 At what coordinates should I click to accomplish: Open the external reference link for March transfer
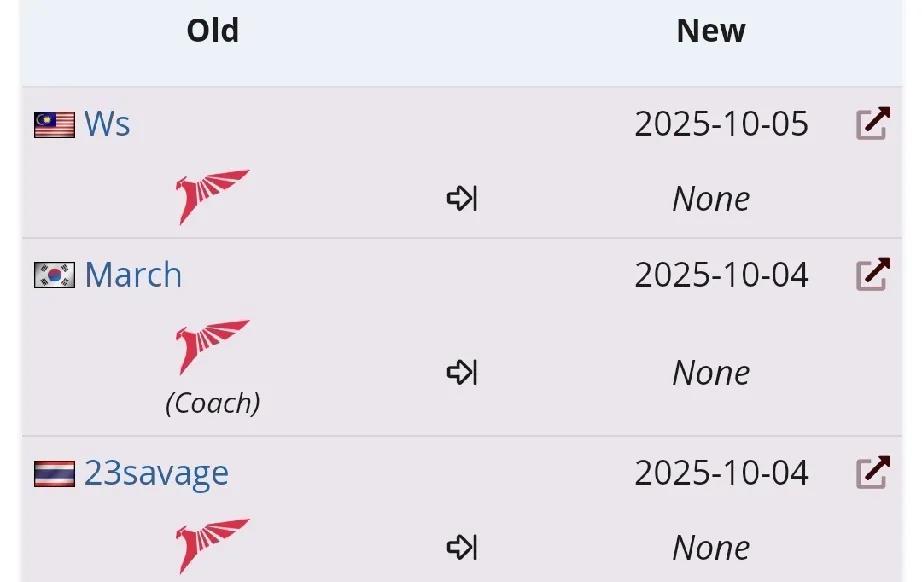873,275
